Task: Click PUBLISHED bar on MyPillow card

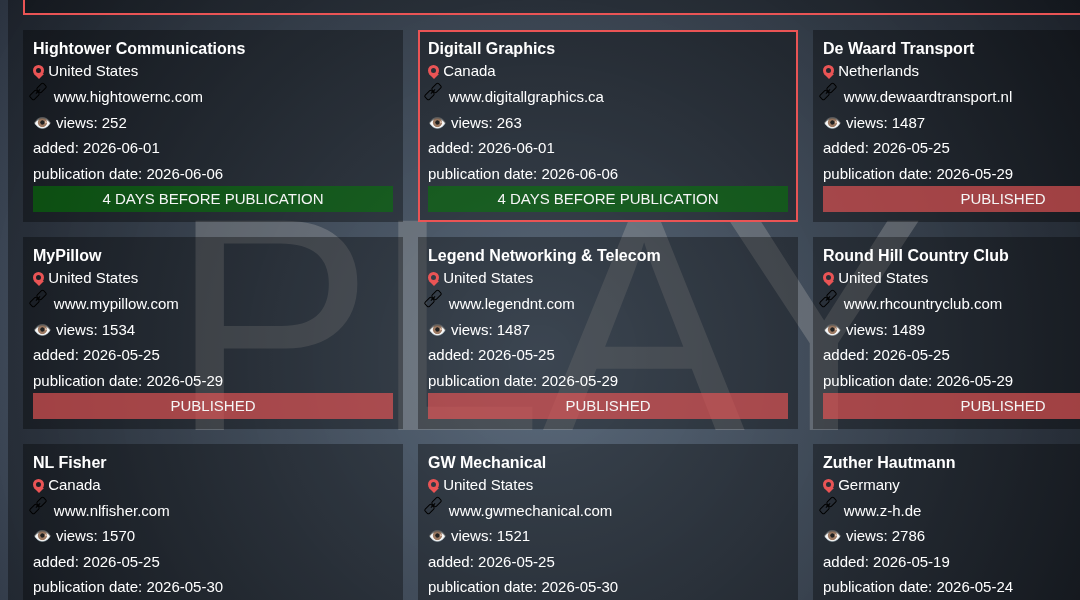Action: click(x=213, y=406)
